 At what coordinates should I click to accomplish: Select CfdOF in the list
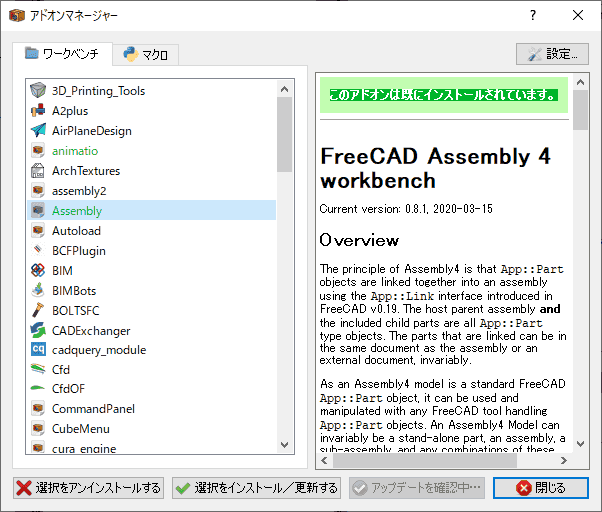pyautogui.click(x=152, y=388)
